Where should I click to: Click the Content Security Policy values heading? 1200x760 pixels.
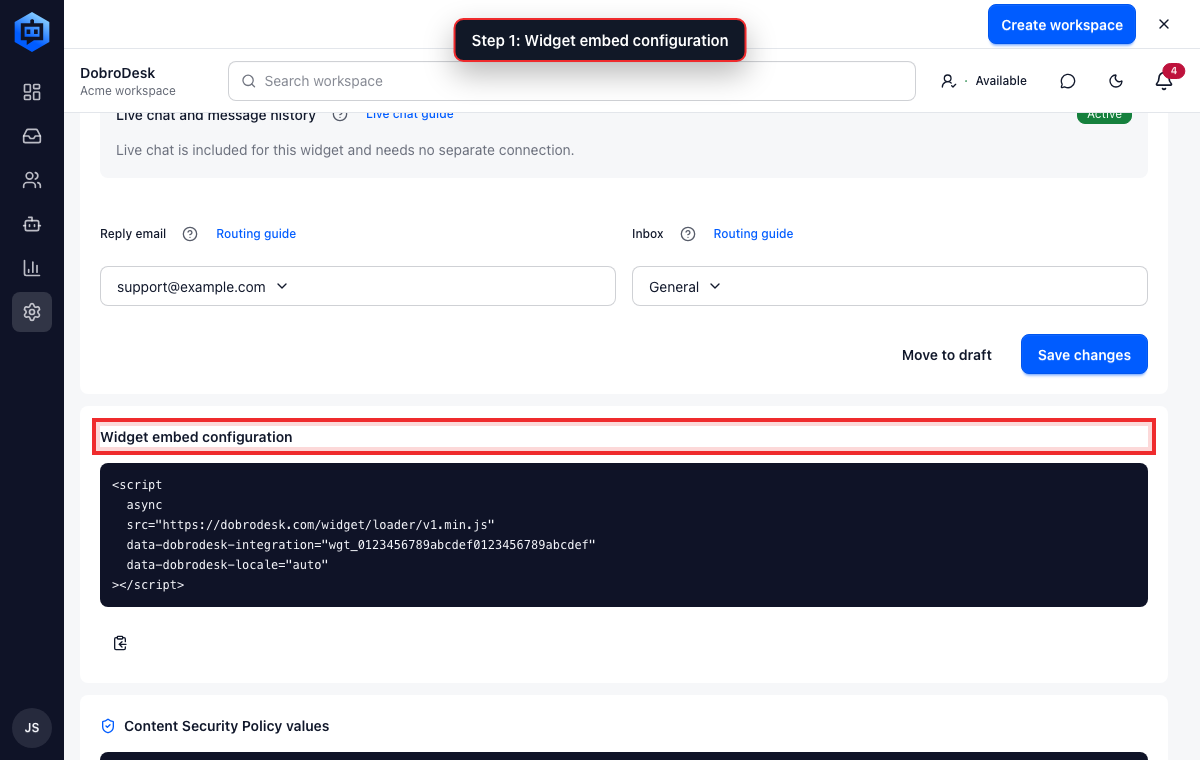(226, 726)
